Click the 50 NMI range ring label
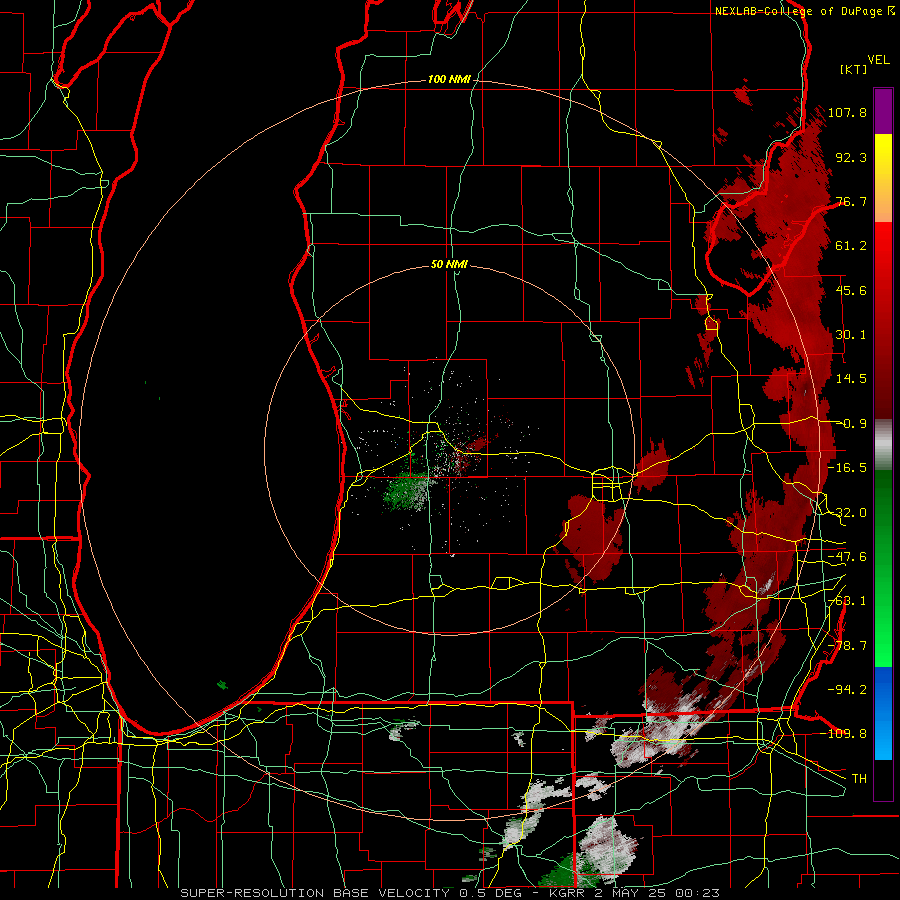Screen dimensions: 900x900 449,264
